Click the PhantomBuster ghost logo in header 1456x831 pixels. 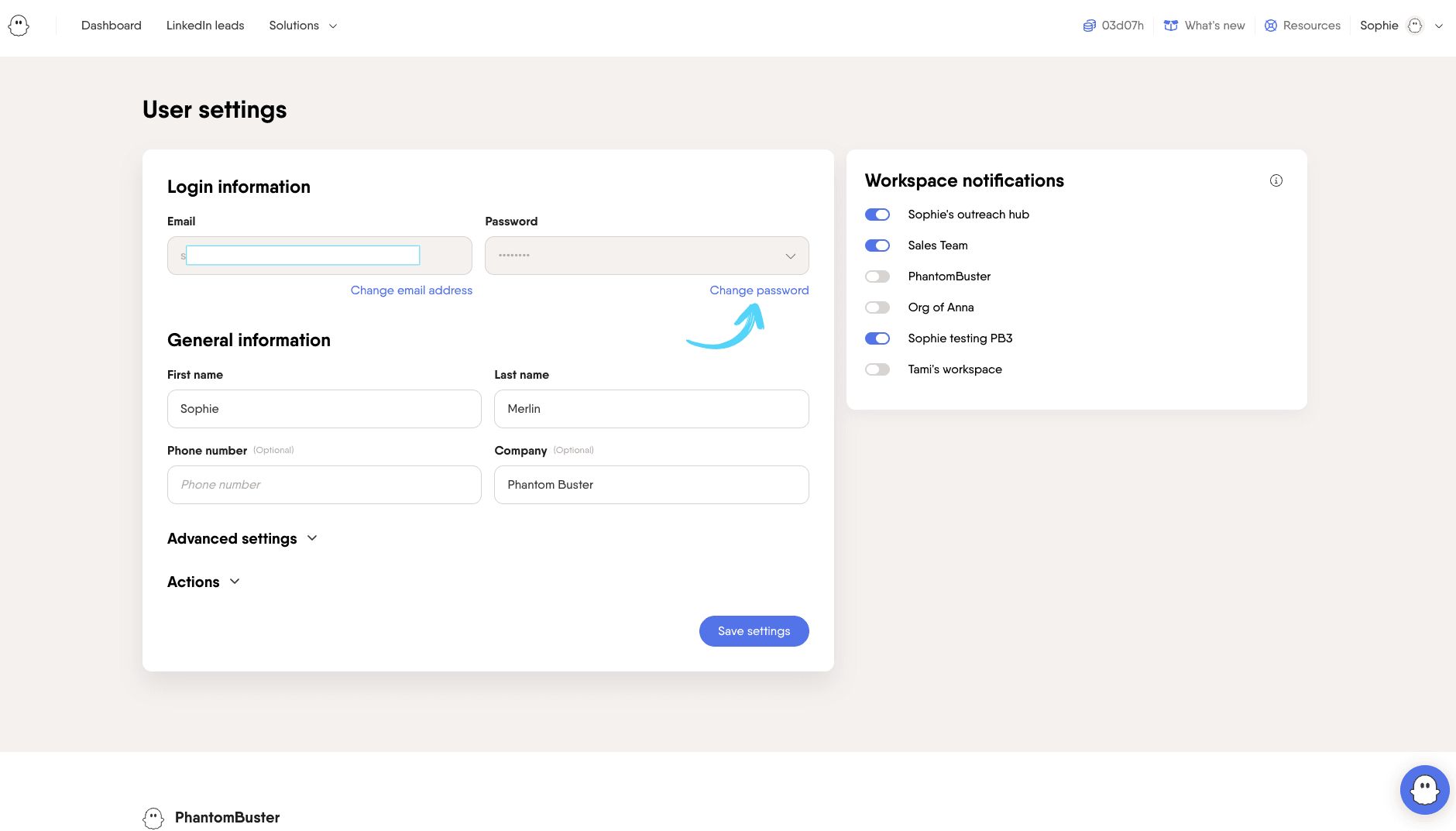pyautogui.click(x=19, y=26)
